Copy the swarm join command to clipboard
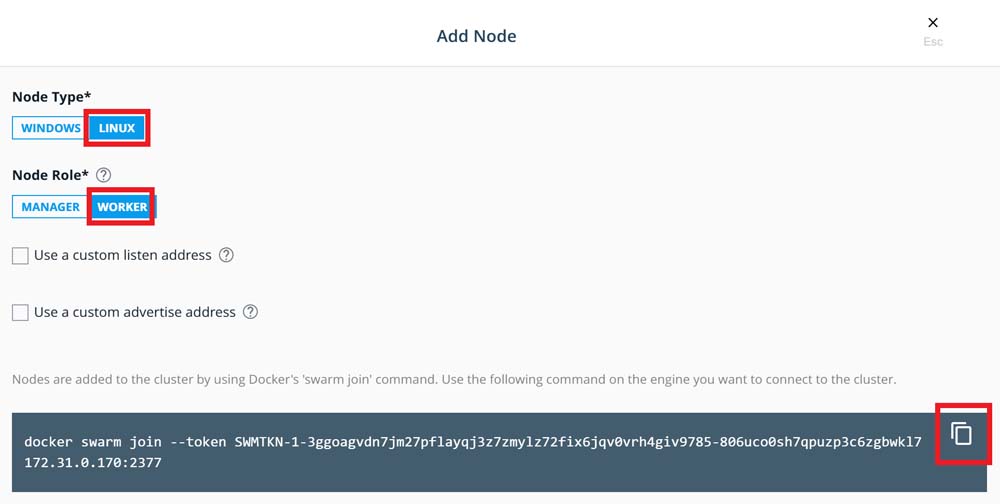 (961, 434)
